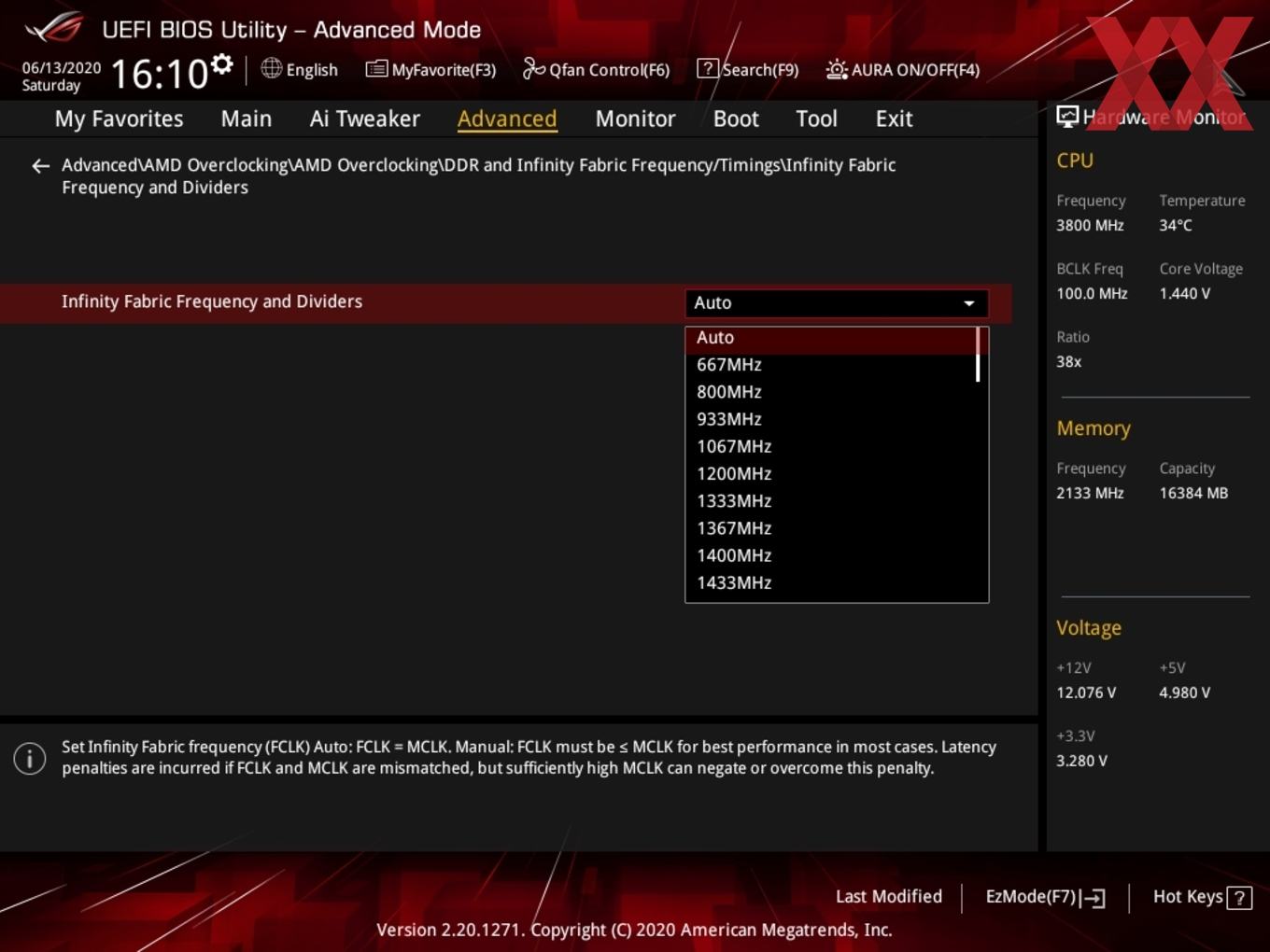Switch to EzMode(F7)

1031,897
